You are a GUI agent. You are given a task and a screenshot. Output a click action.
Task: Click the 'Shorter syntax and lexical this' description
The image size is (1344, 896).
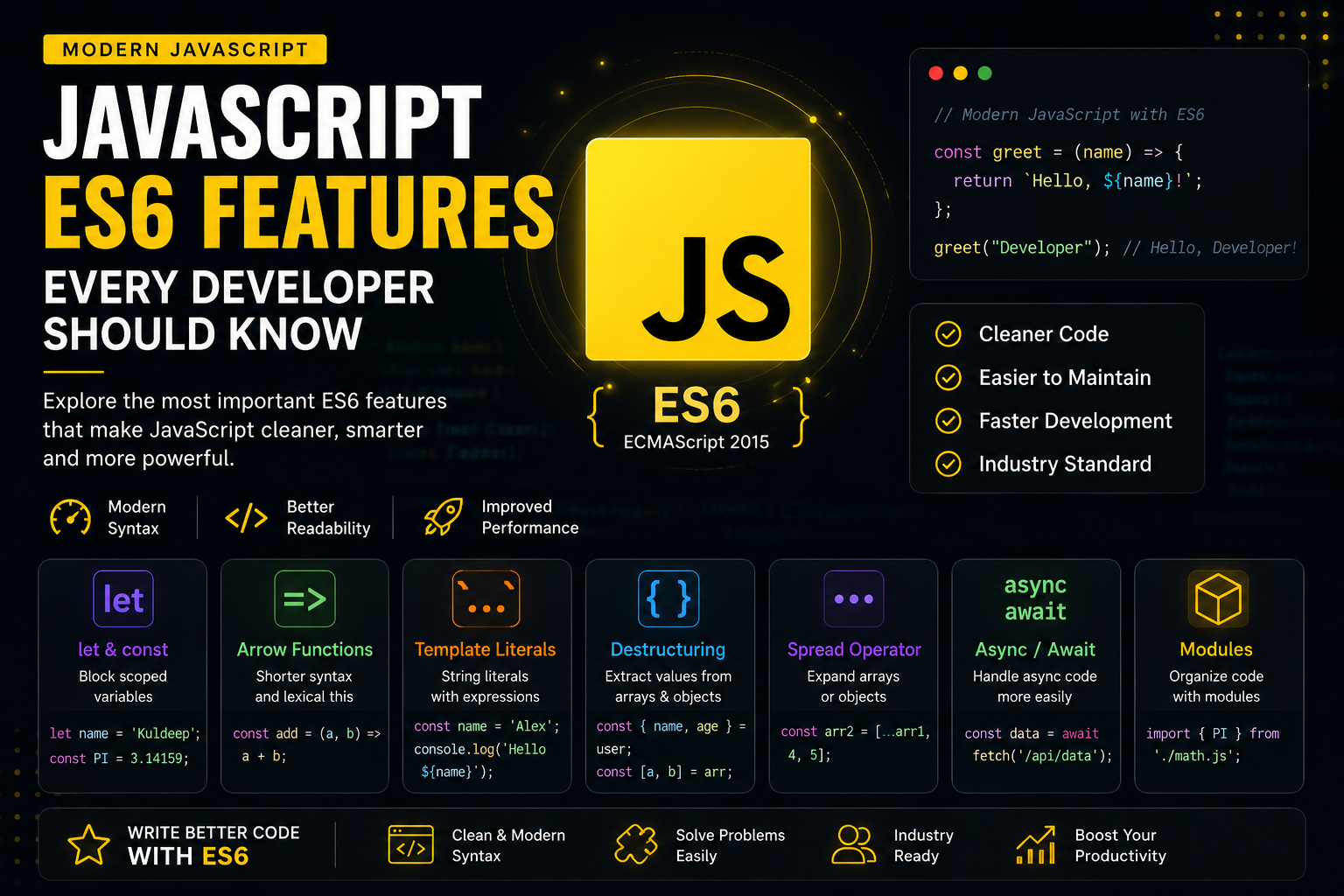(x=304, y=686)
